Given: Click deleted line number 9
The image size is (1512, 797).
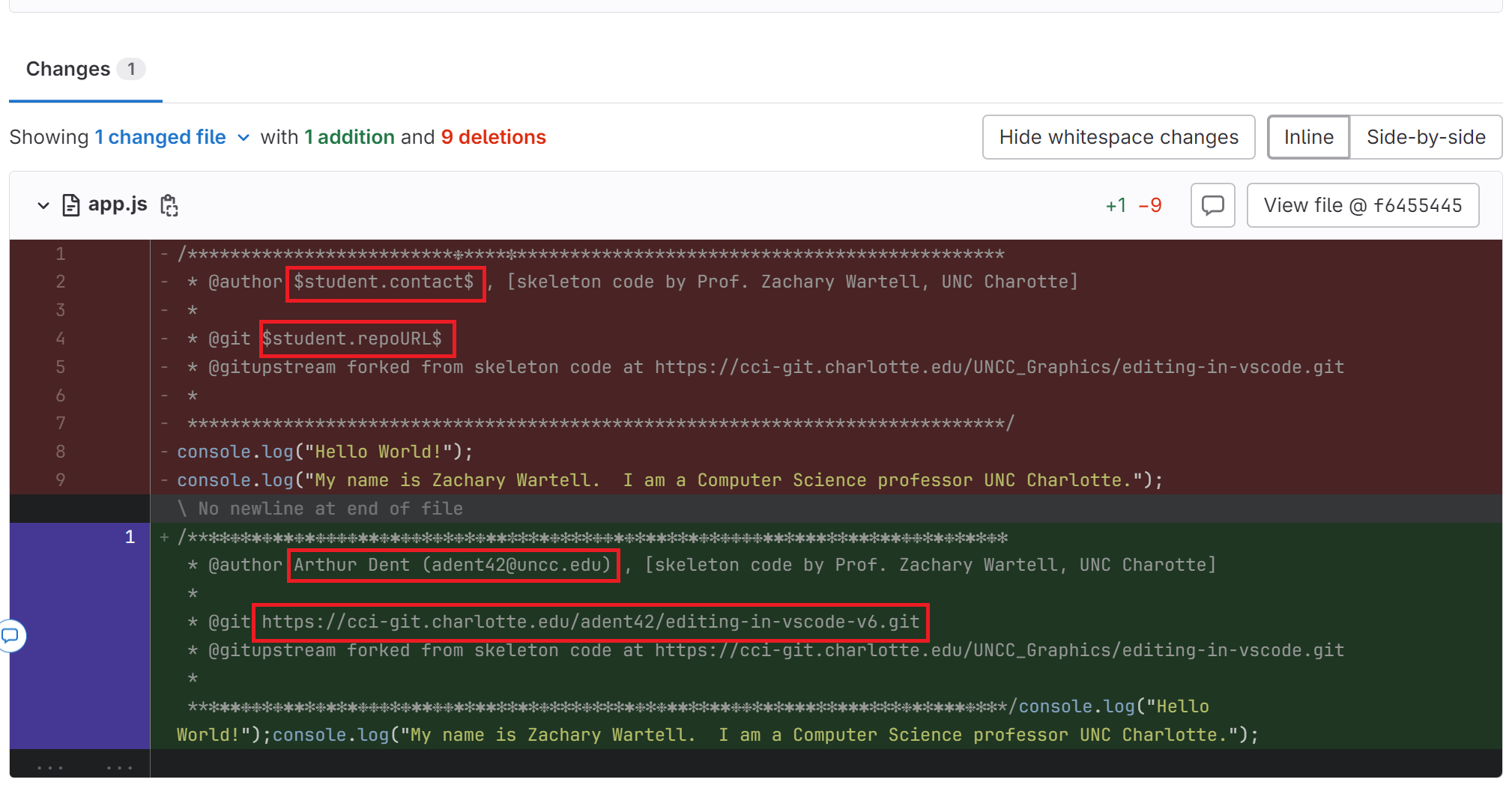Looking at the screenshot, I should (x=60, y=480).
